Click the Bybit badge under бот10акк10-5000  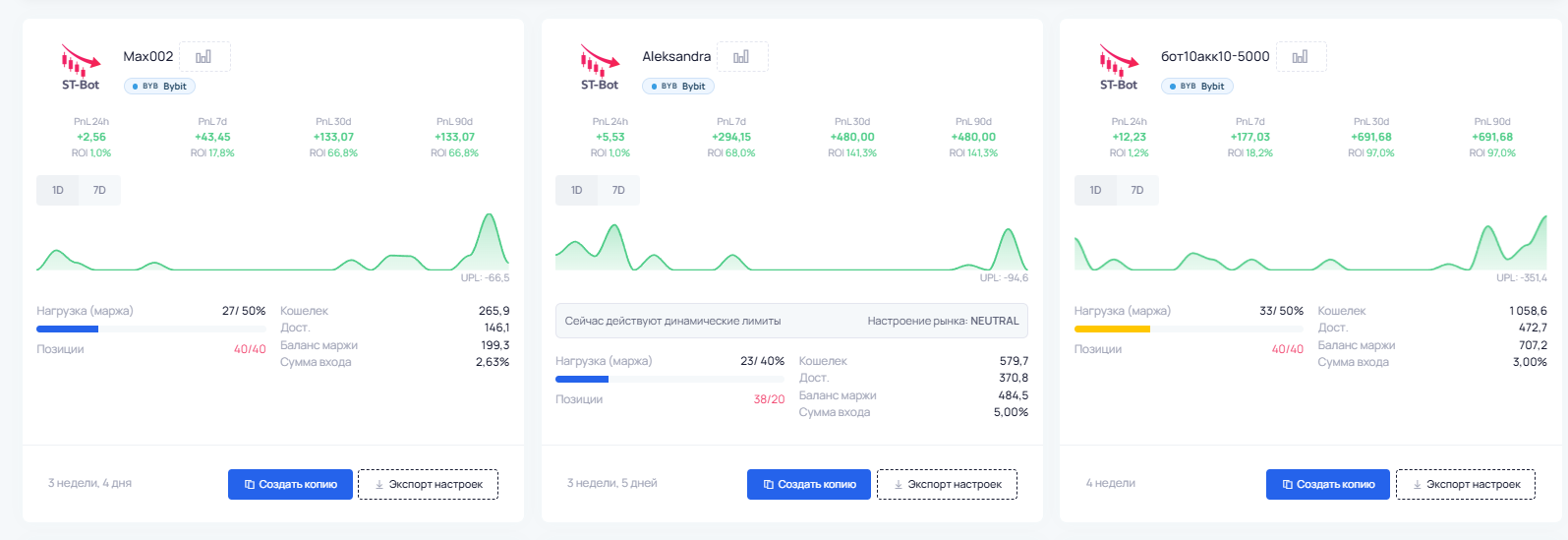[1197, 87]
